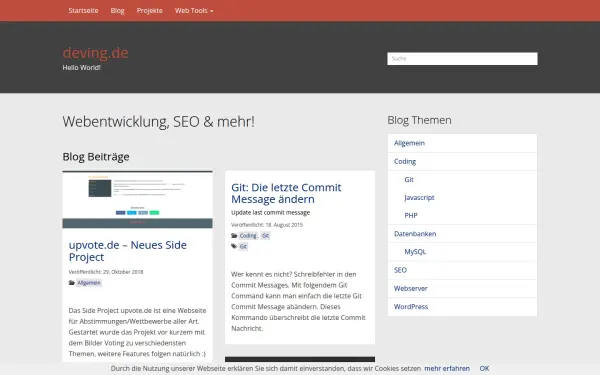Accept cookies with the OK button
The width and height of the screenshot is (600, 375).
484,368
